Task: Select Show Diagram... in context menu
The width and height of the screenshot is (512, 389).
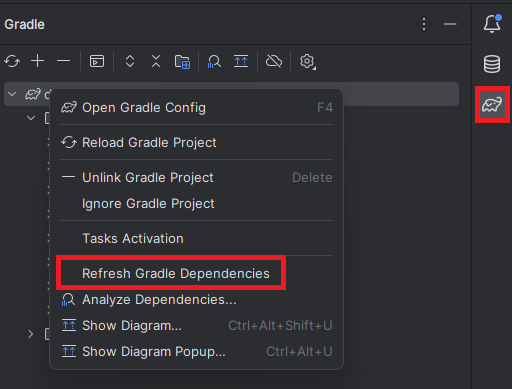Action: [x=197, y=326]
